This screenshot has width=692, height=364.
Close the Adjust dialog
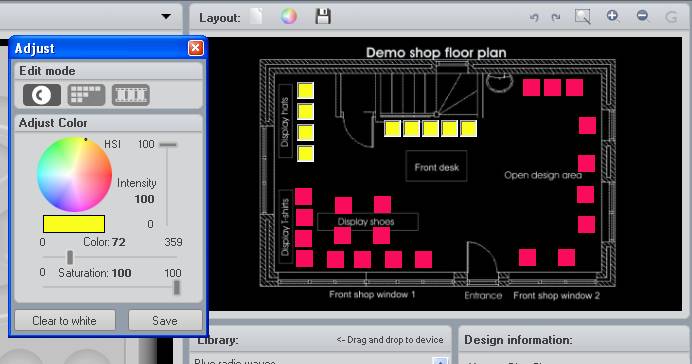196,48
